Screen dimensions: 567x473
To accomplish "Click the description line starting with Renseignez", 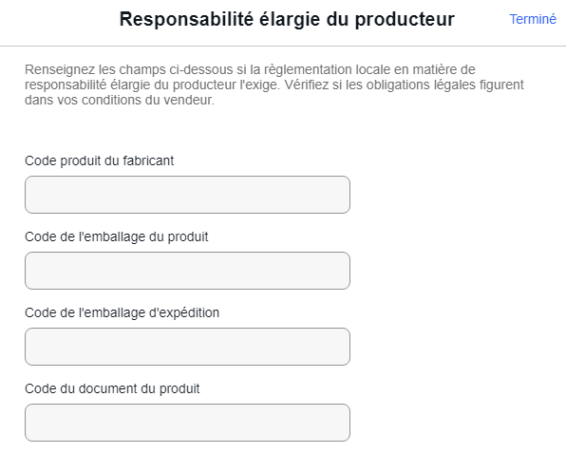I will 250,69.
